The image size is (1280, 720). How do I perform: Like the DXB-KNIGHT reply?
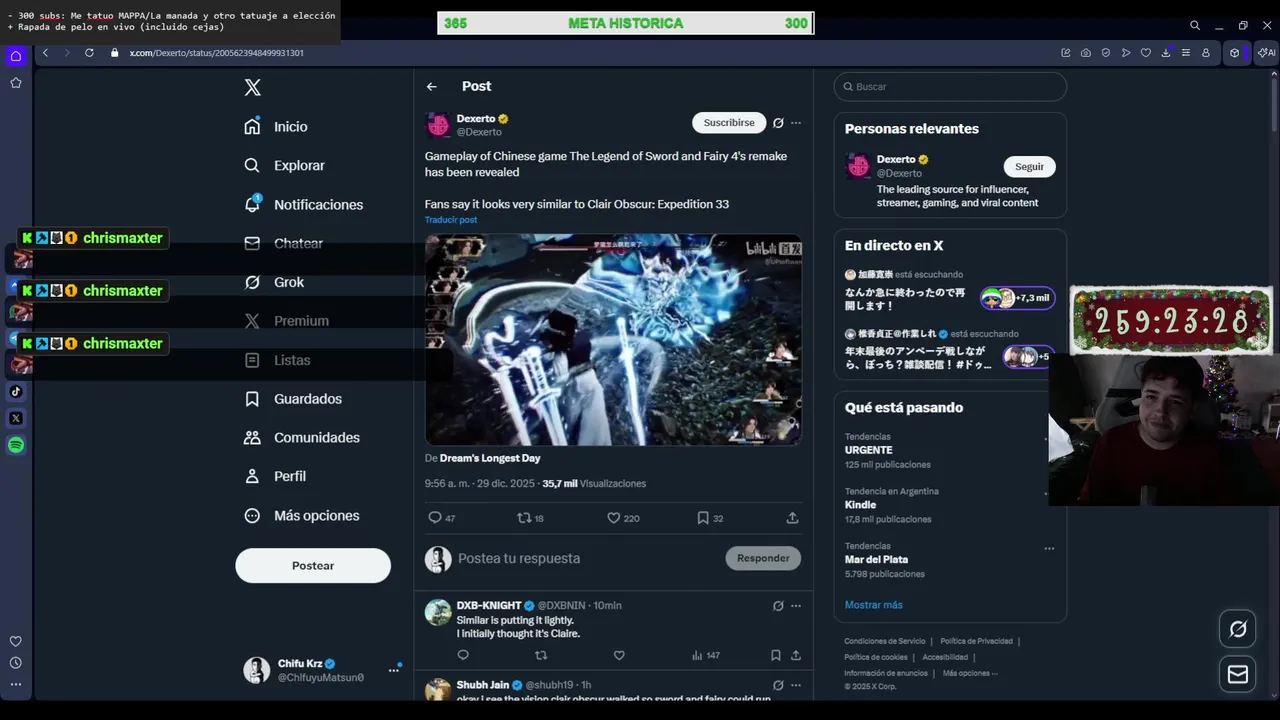pos(619,656)
